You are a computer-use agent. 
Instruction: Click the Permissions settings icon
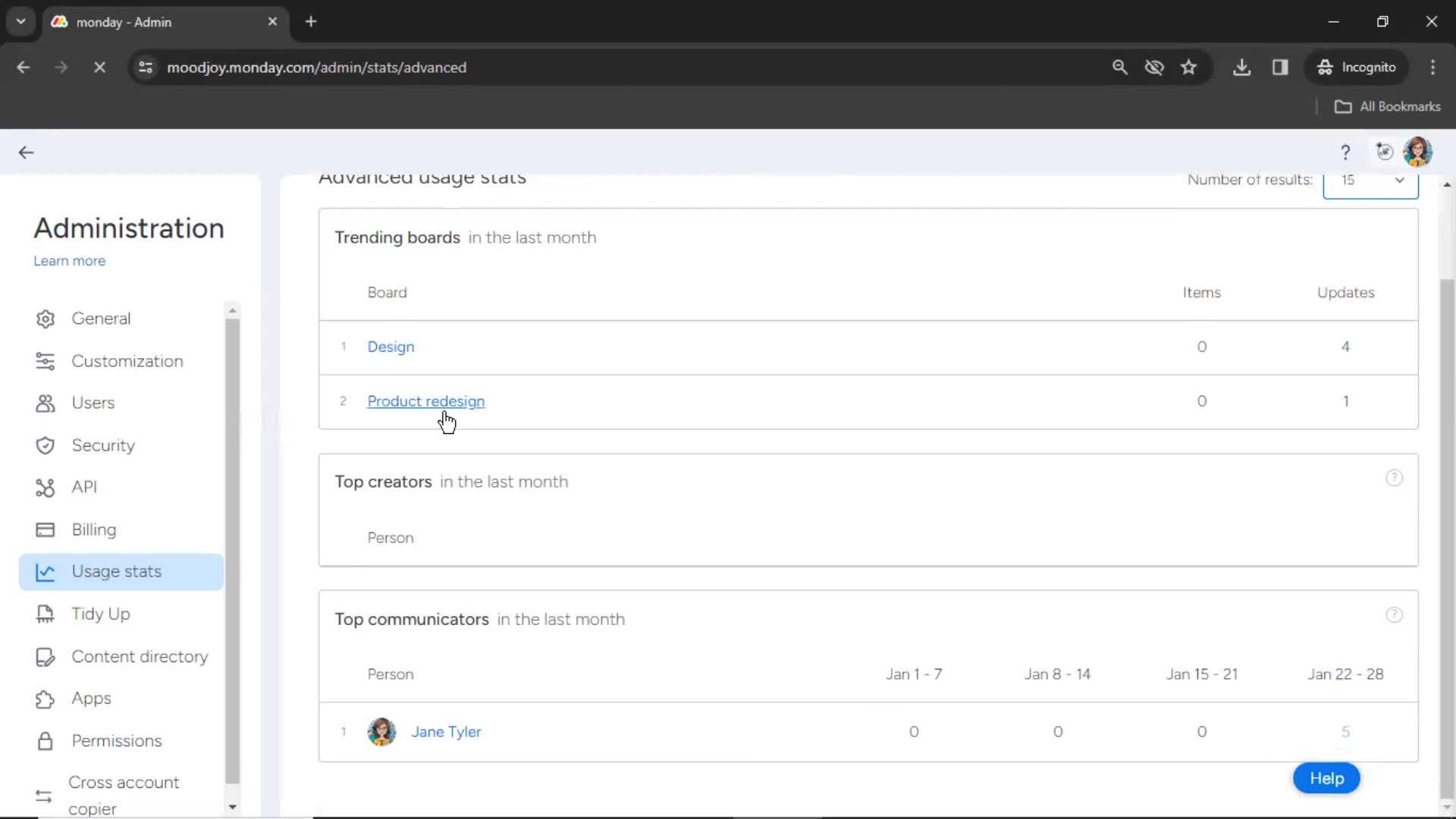click(x=44, y=740)
